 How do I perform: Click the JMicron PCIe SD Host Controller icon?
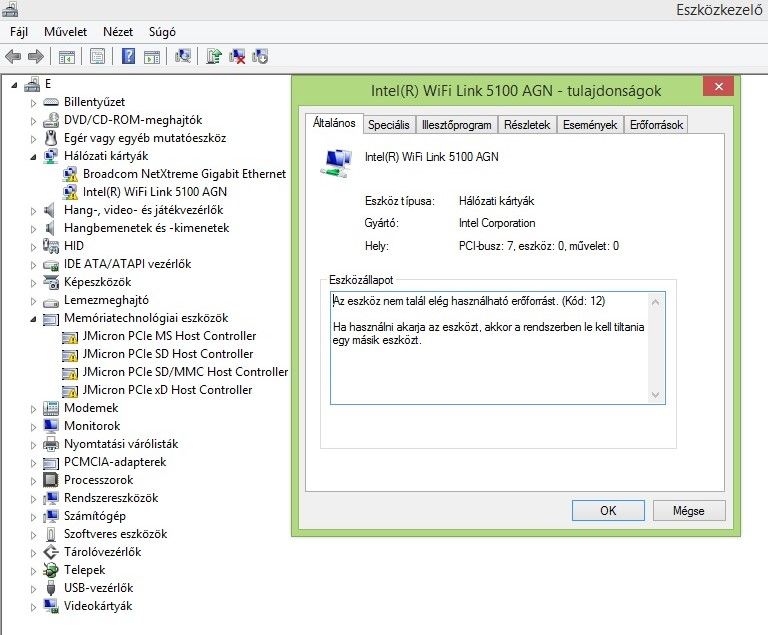[70, 355]
